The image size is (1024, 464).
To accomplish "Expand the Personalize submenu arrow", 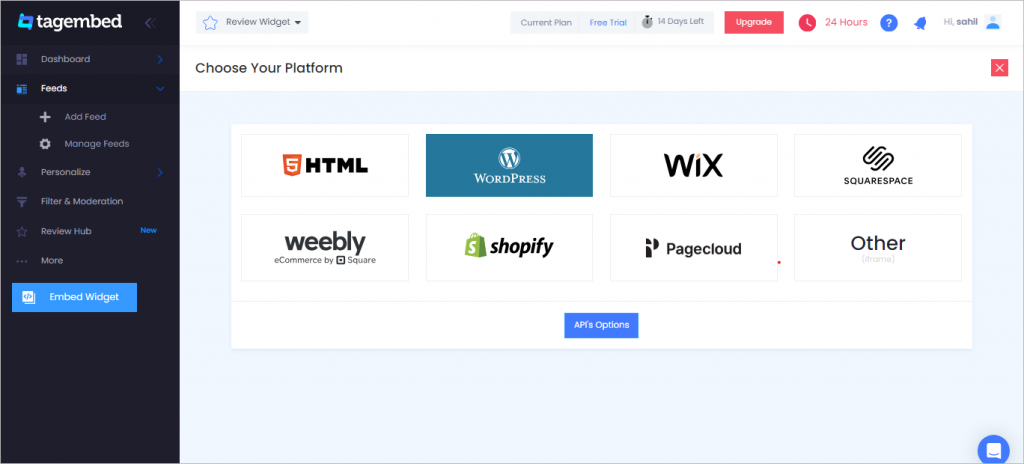I will point(160,173).
